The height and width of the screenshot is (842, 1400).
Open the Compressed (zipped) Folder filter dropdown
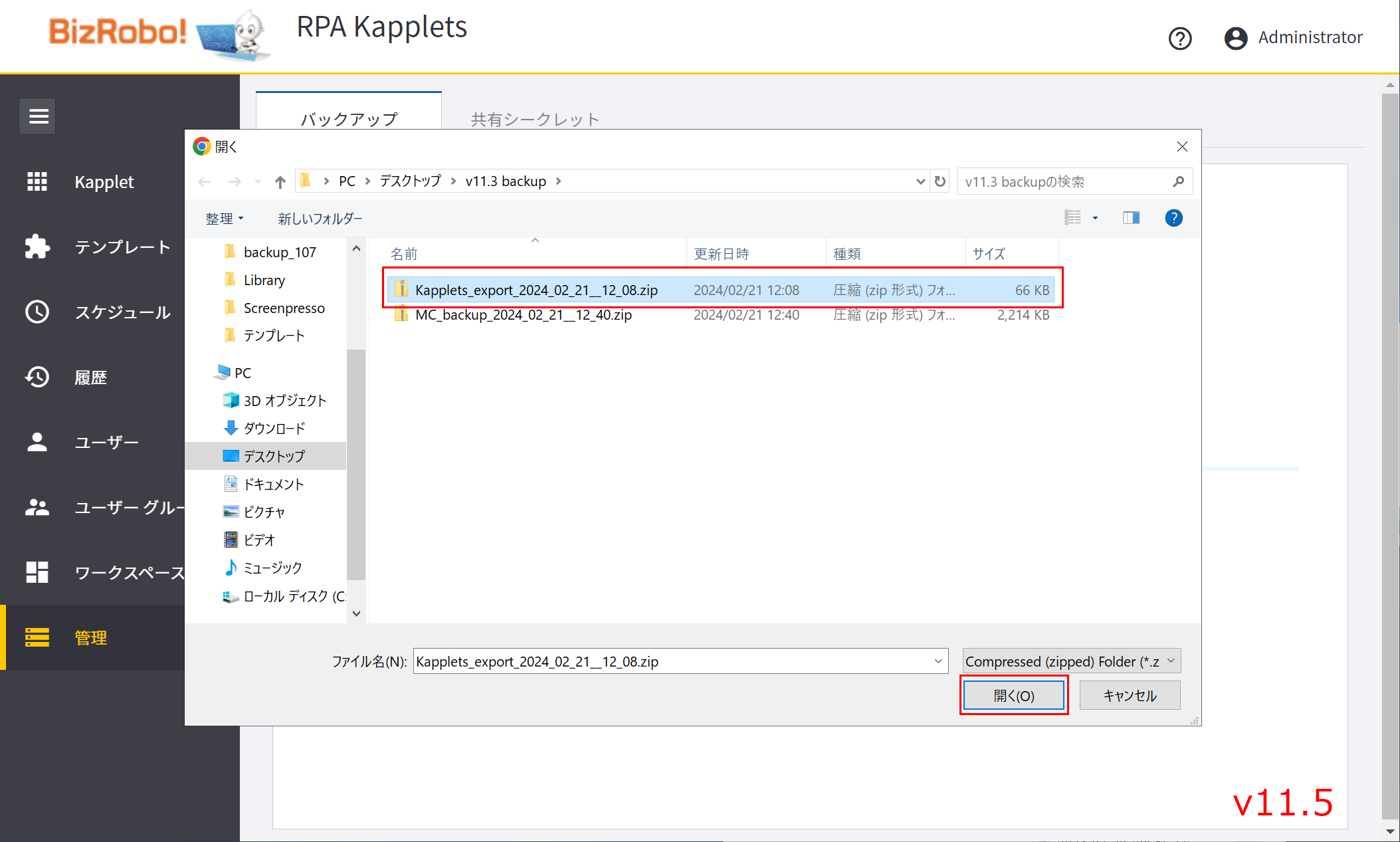(x=1071, y=661)
